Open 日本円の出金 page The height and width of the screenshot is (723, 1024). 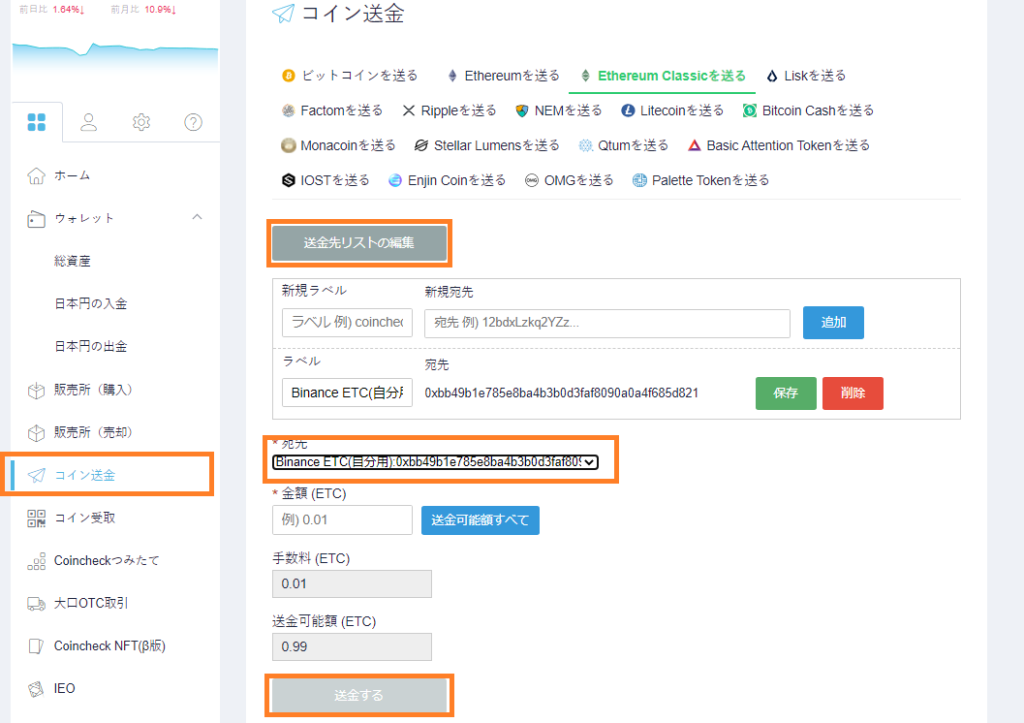91,346
